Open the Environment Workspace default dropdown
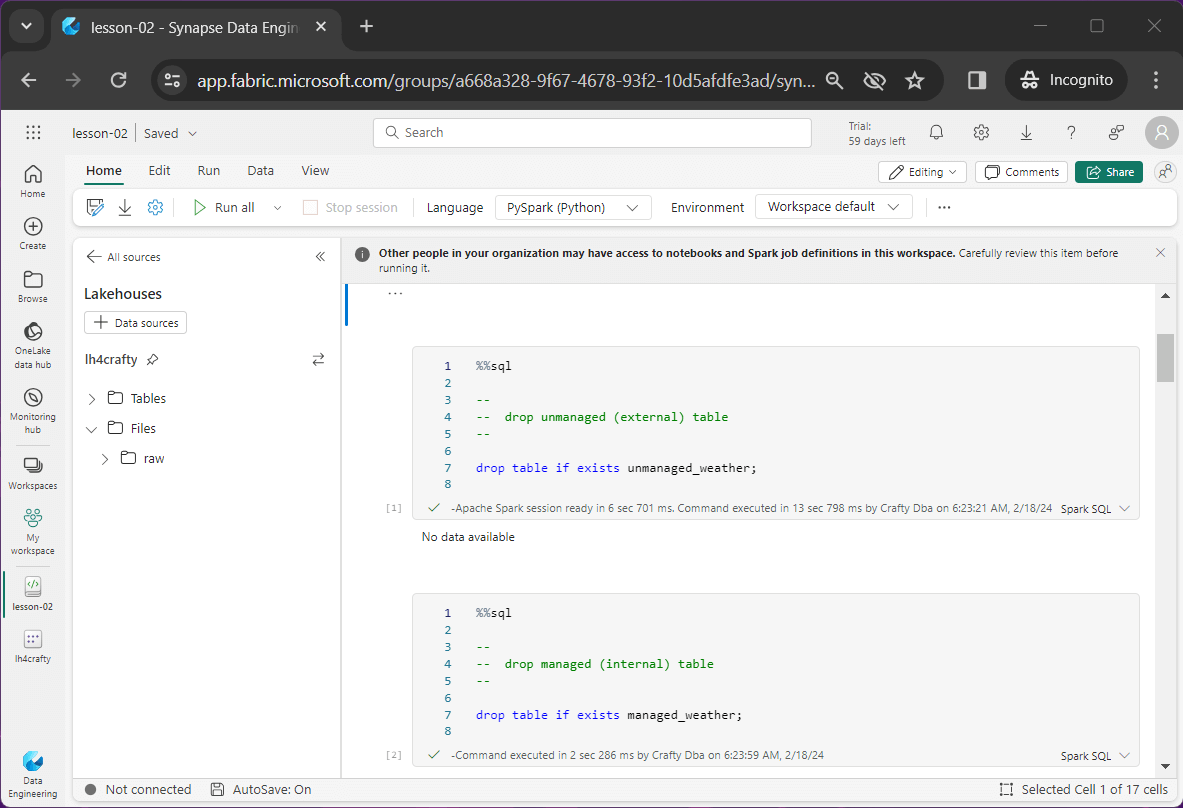Image resolution: width=1183 pixels, height=808 pixels. (833, 207)
